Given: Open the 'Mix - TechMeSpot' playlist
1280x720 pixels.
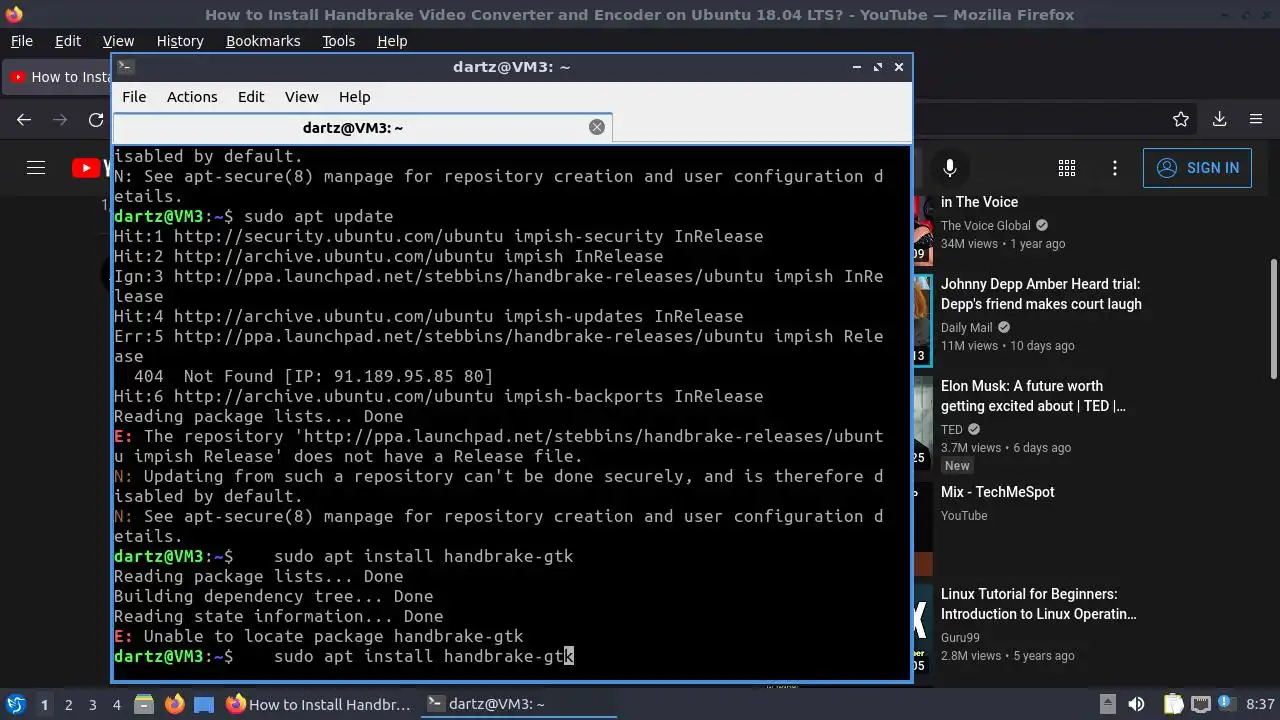Looking at the screenshot, I should [997, 492].
